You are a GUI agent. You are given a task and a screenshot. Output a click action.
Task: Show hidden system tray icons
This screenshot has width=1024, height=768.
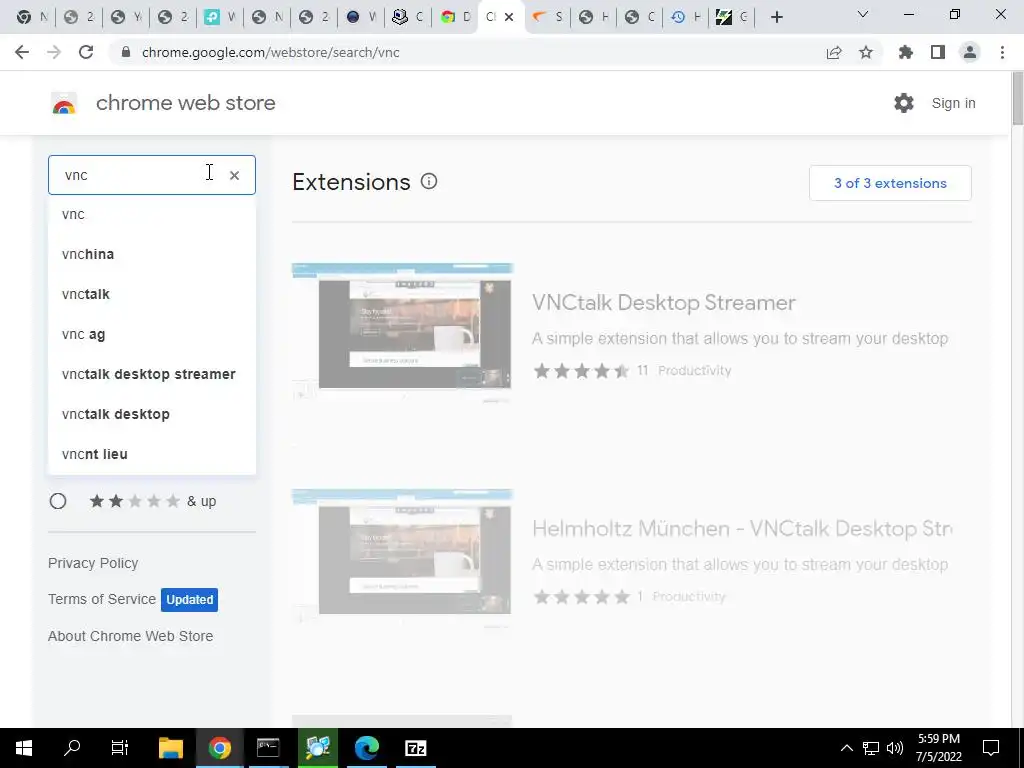click(846, 748)
